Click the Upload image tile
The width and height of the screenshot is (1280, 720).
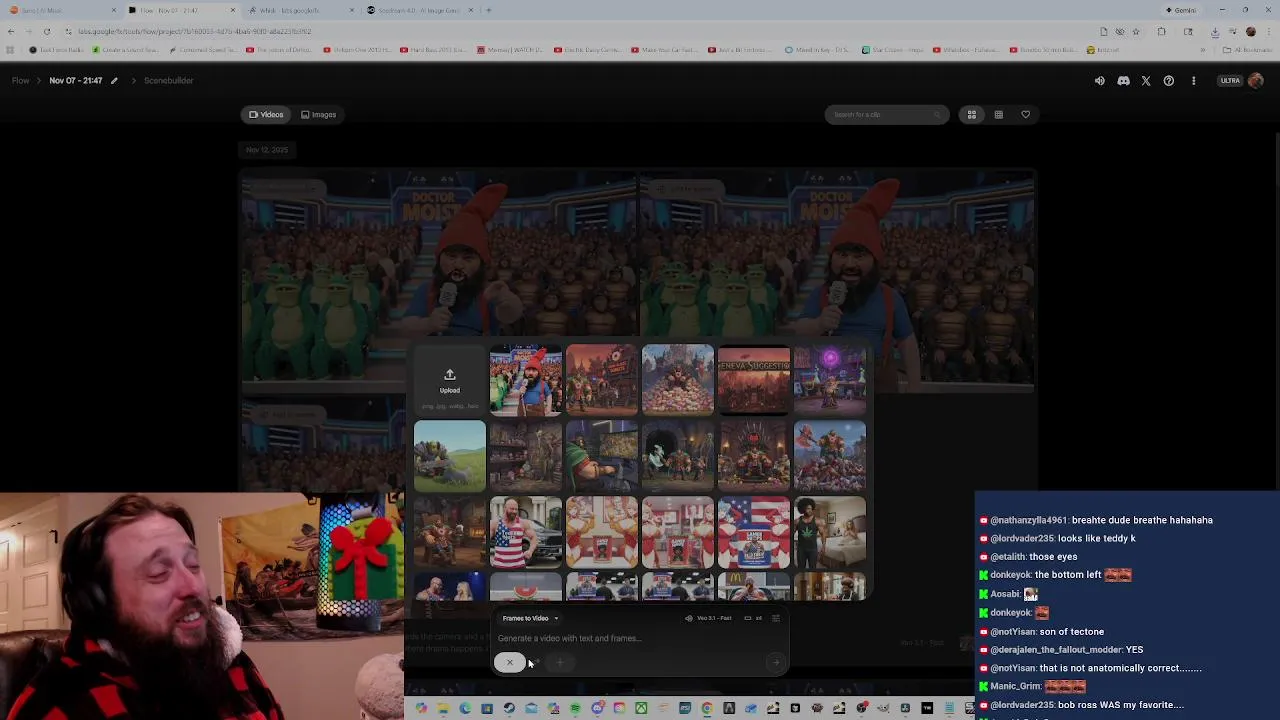tap(450, 380)
